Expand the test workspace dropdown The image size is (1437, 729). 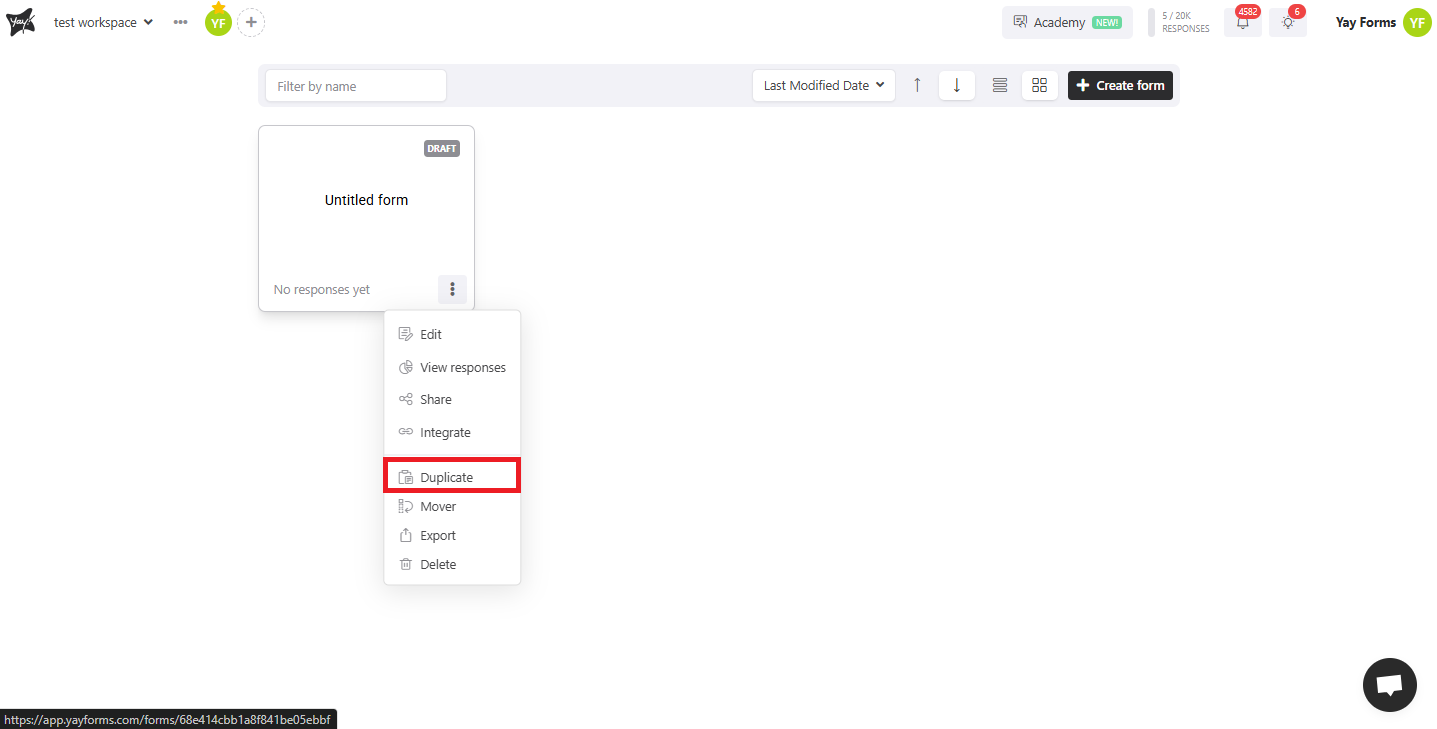point(104,22)
